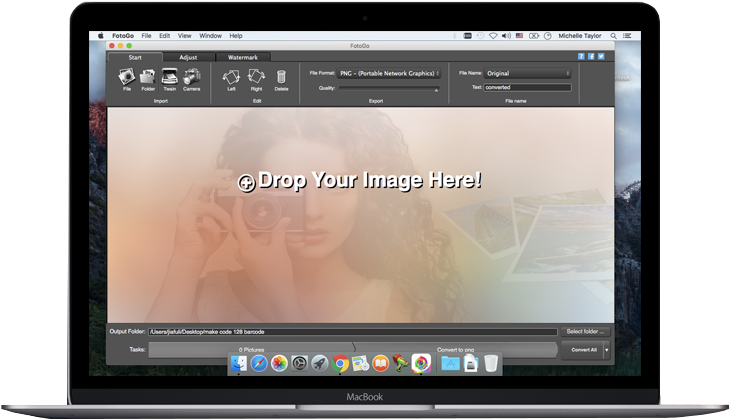Click the battery icon in menu bar

[534, 36]
